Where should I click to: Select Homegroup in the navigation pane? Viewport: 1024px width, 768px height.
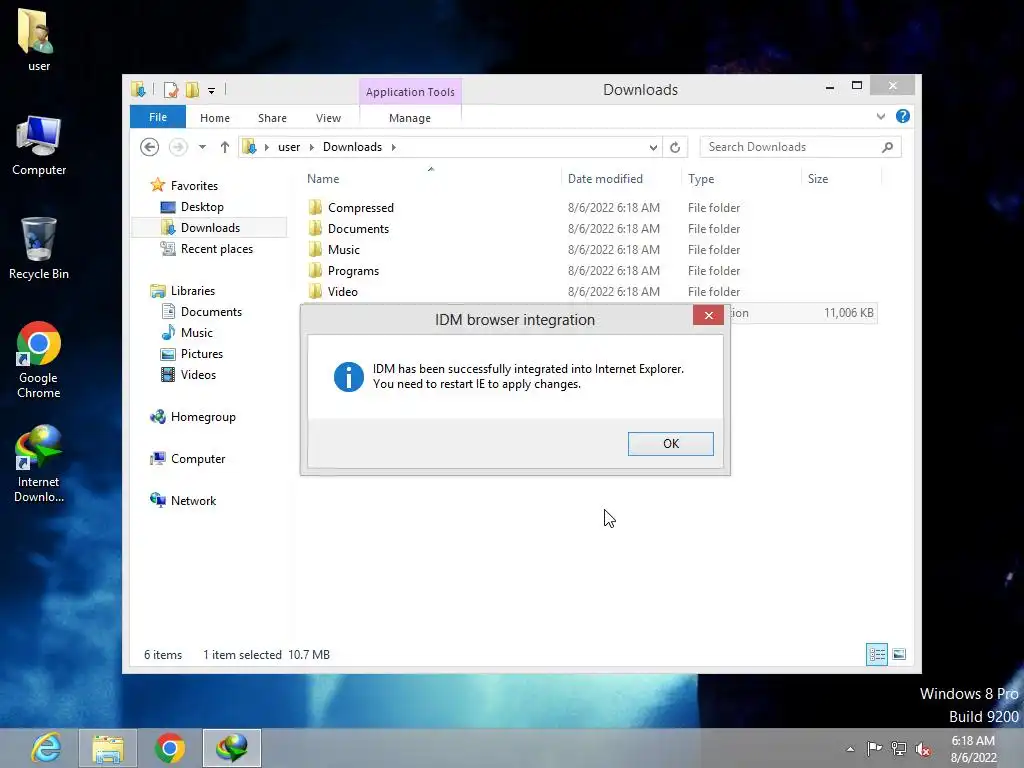click(x=203, y=417)
